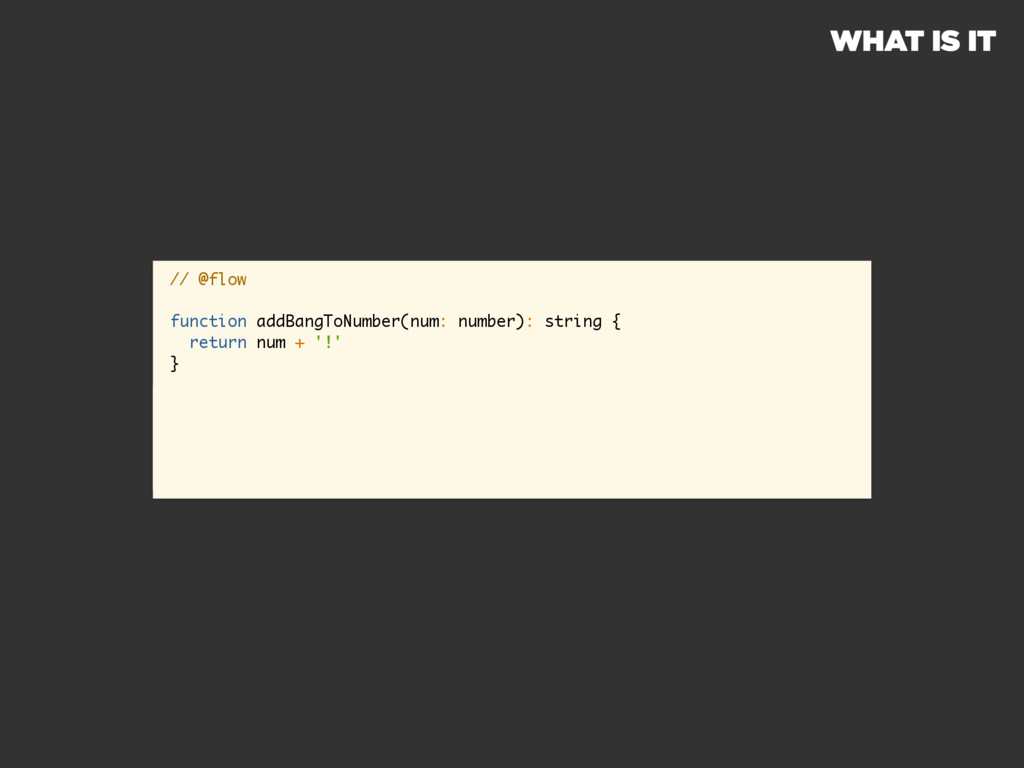Click the dark slide background below code
Image resolution: width=1024 pixels, height=768 pixels.
point(512,627)
